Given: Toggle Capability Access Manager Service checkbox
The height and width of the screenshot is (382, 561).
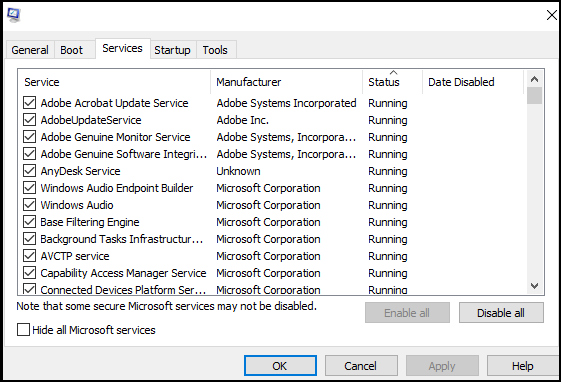Looking at the screenshot, I should 29,273.
